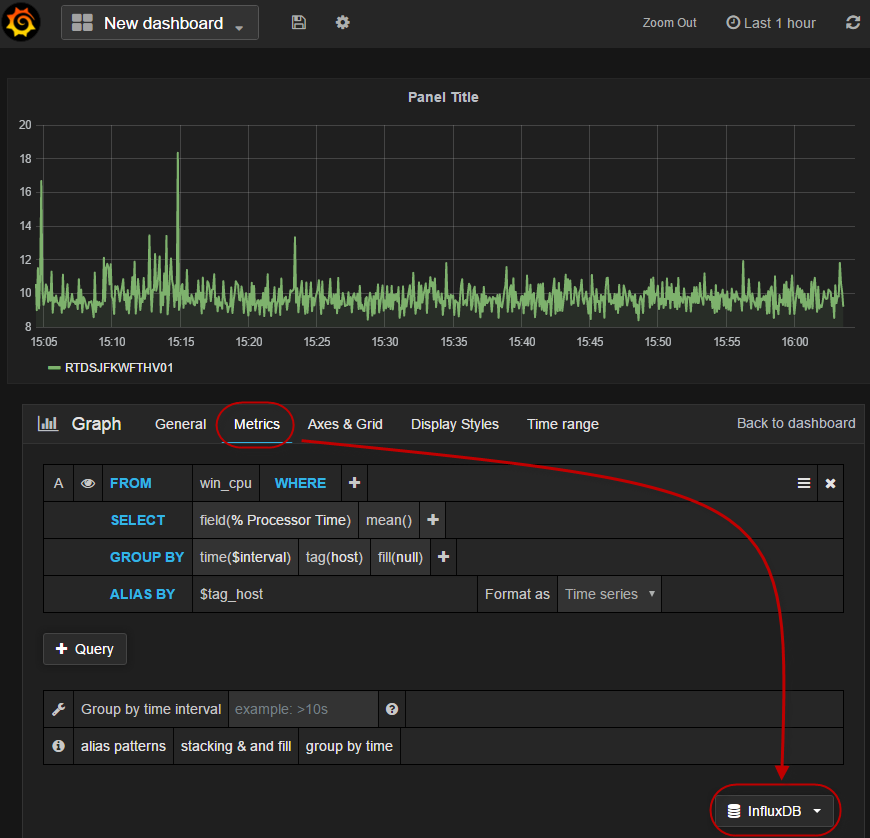Add a WHERE condition plus icon
The width and height of the screenshot is (870, 838).
tap(354, 483)
